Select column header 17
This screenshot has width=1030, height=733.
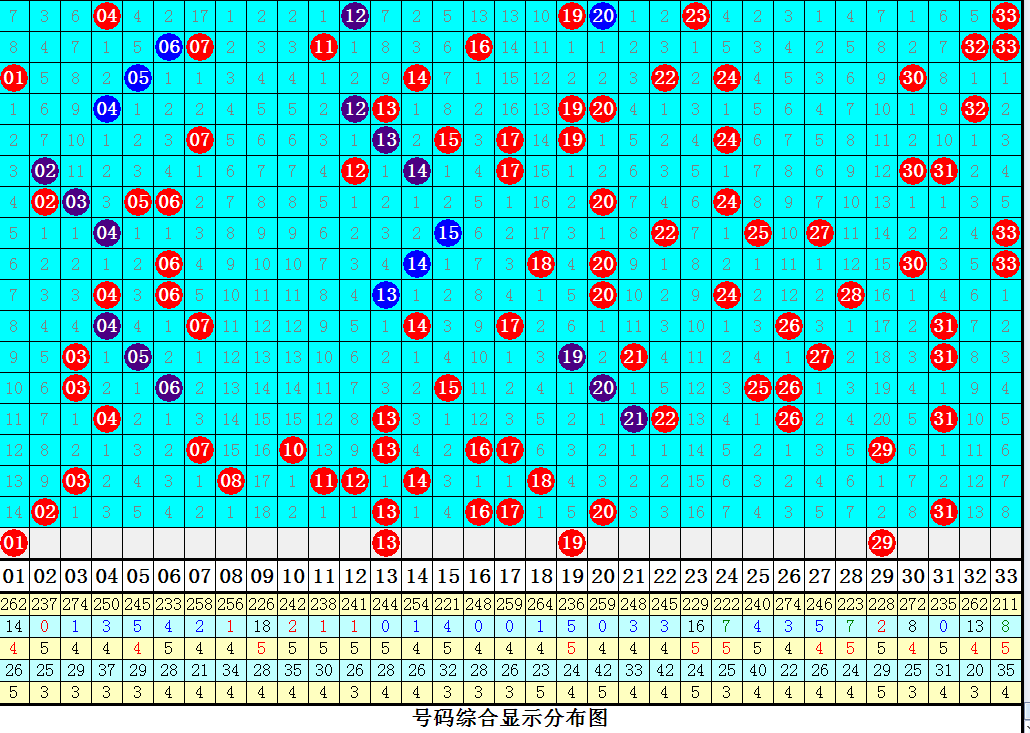tap(510, 576)
